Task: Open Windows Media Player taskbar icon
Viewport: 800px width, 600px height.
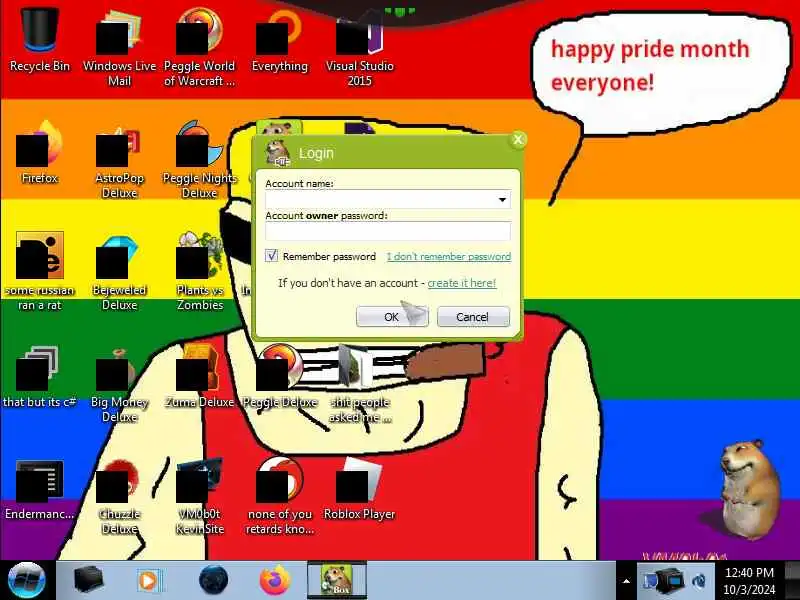Action: 150,581
